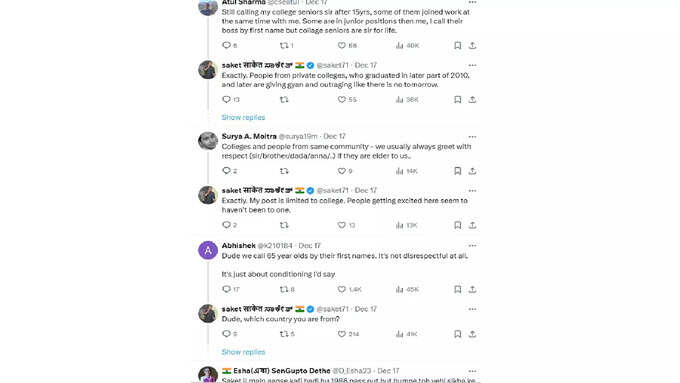This screenshot has width=680, height=383.
Task: Open more options on Esha SenGupta's tweet
Action: 472,371
